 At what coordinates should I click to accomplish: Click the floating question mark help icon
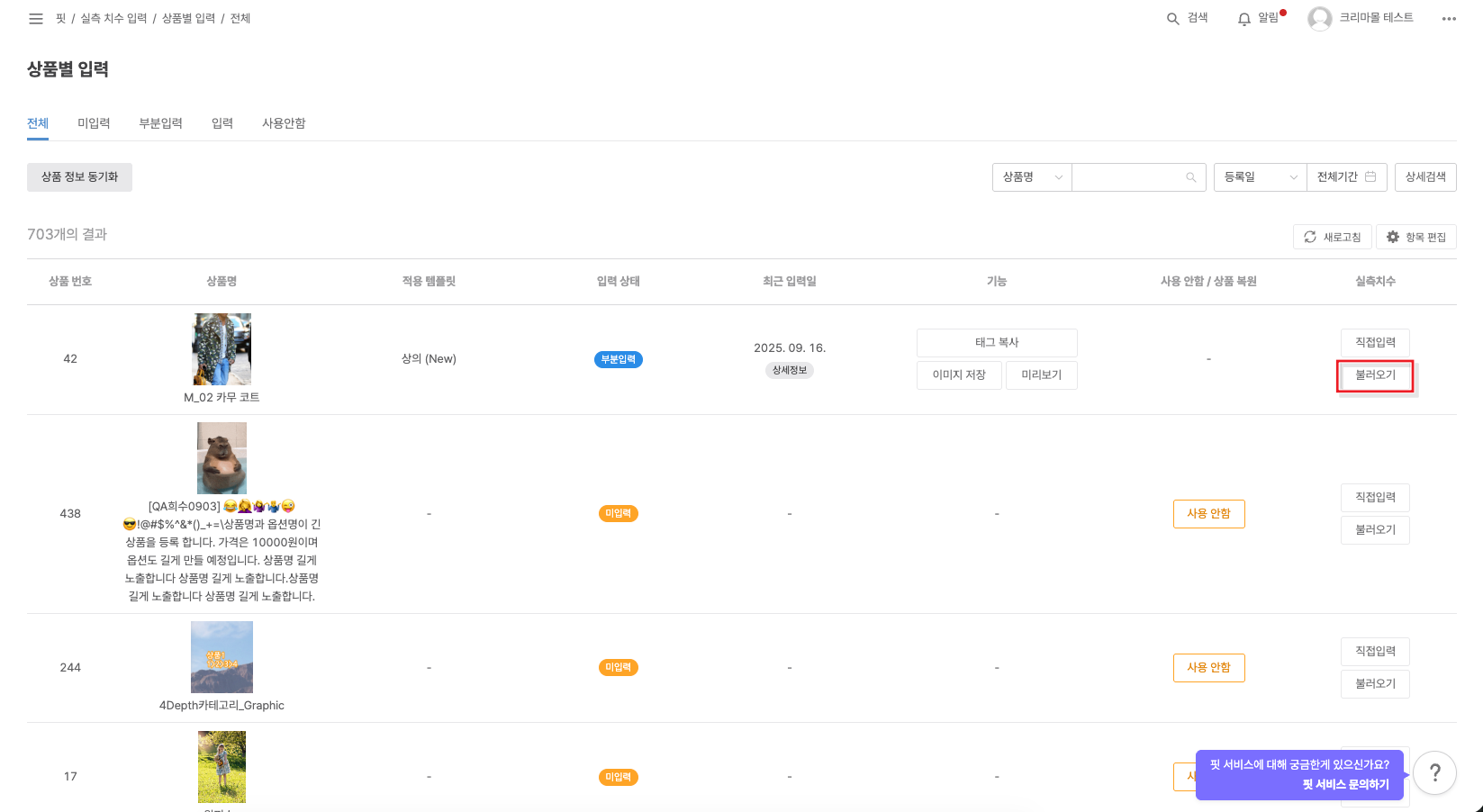[x=1435, y=772]
